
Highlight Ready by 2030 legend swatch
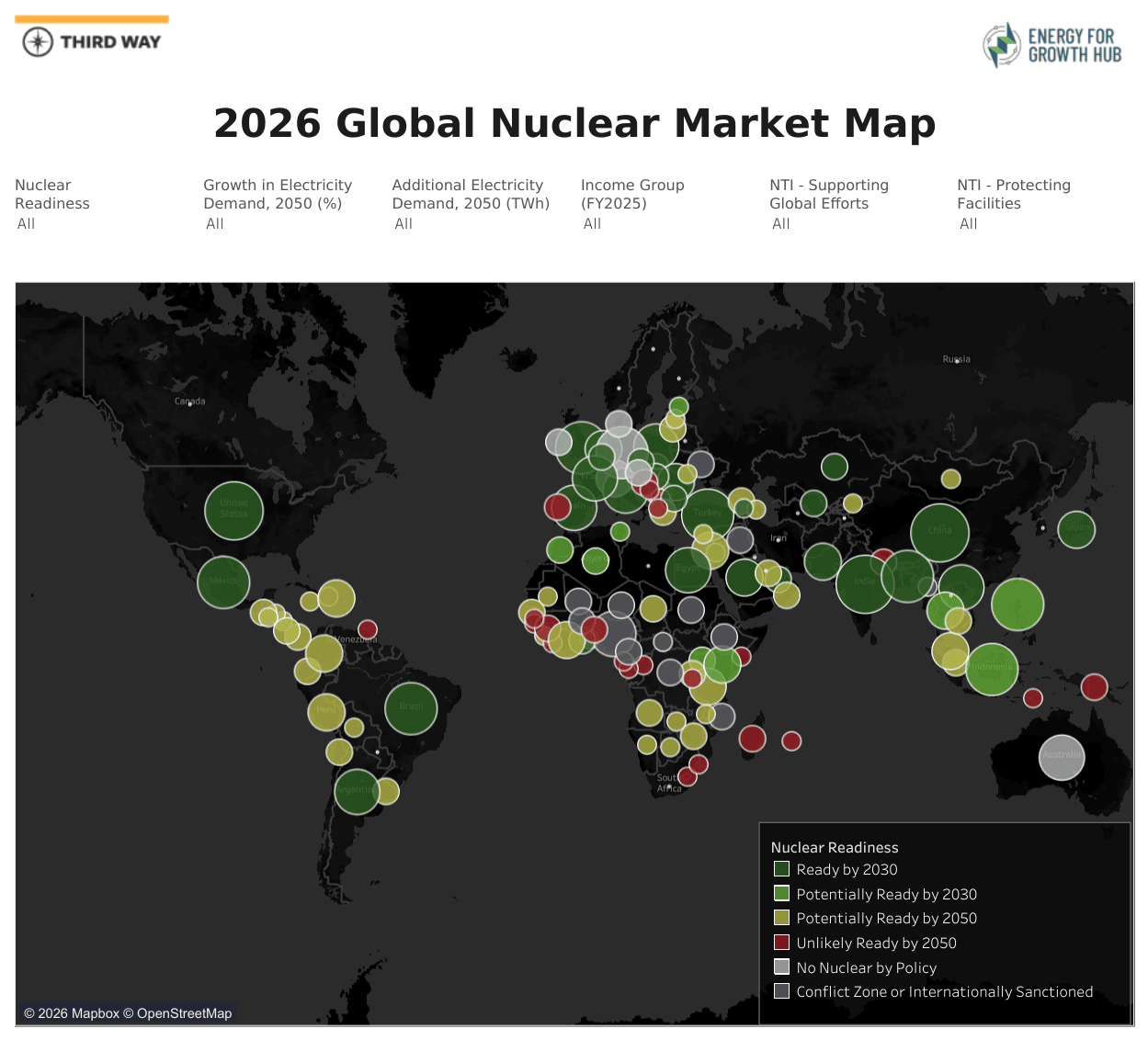coord(782,869)
